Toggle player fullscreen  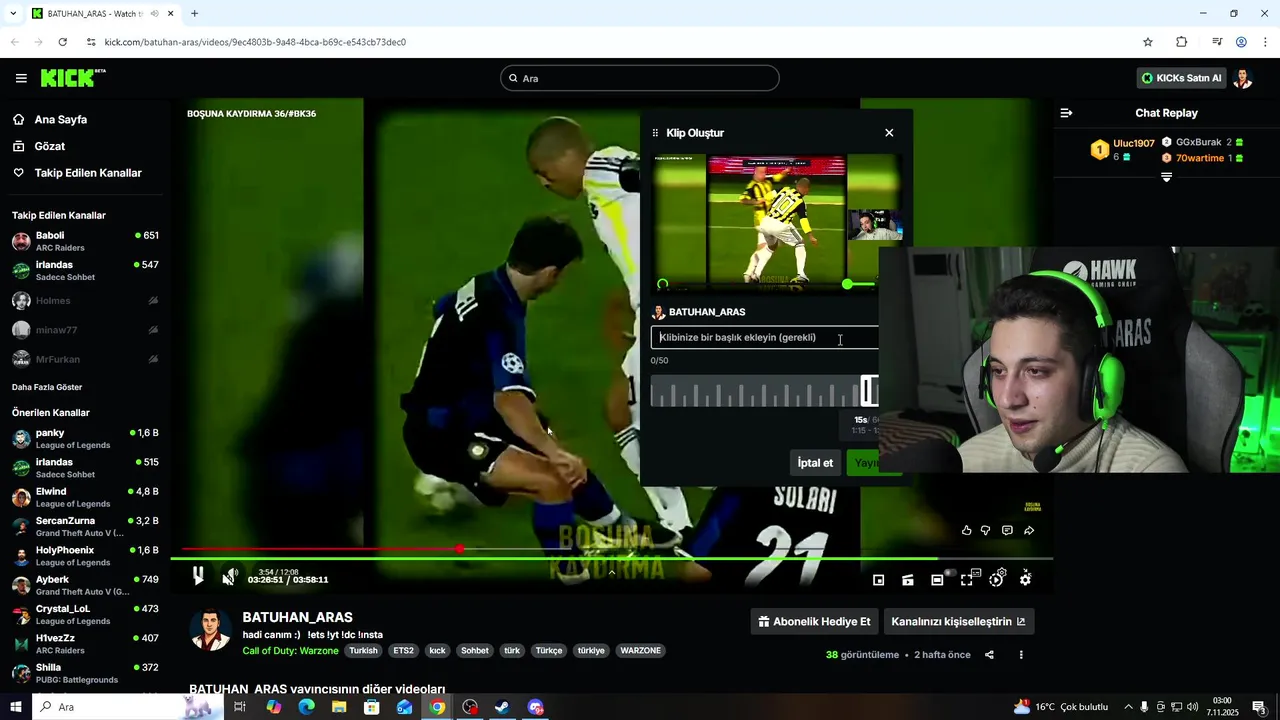967,579
